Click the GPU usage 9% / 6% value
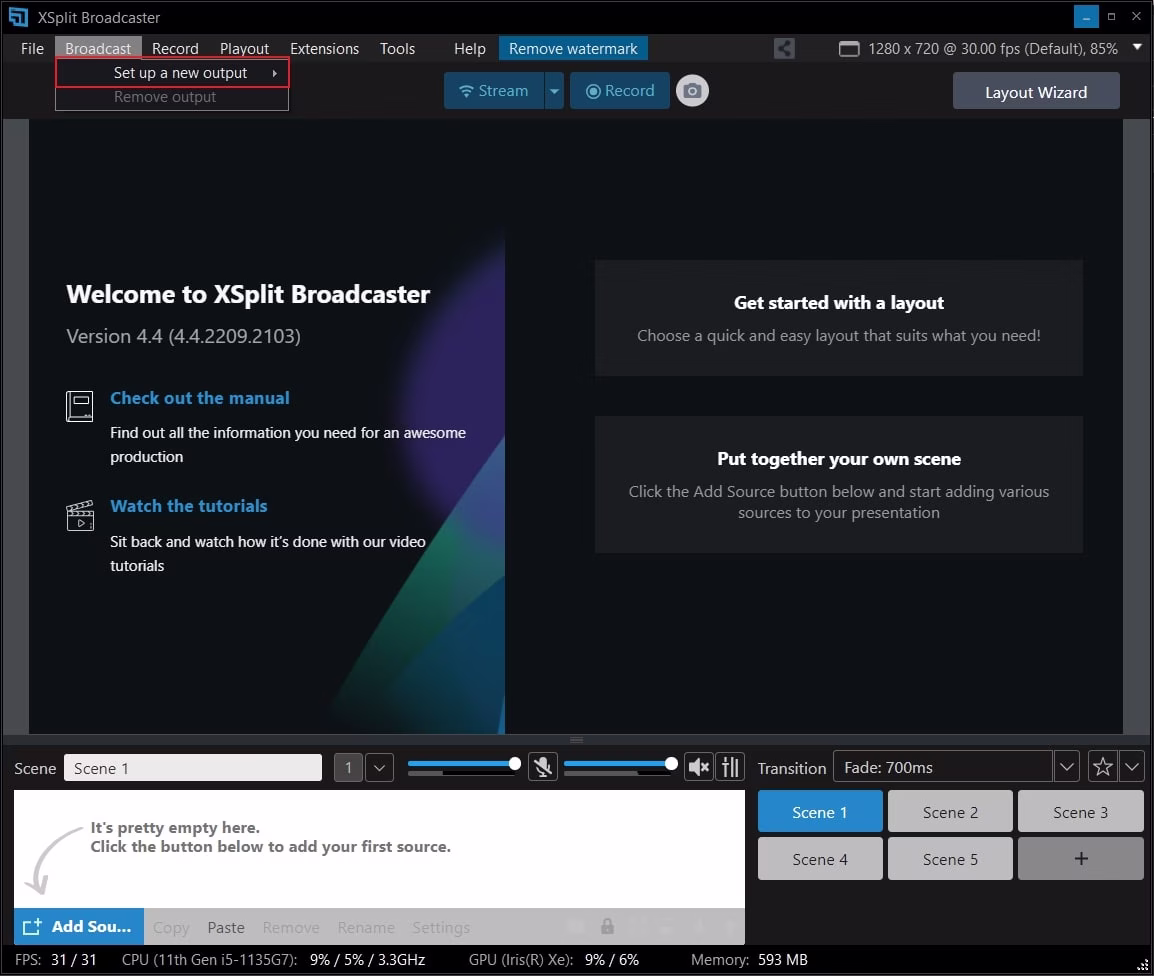1154x976 pixels. point(612,960)
